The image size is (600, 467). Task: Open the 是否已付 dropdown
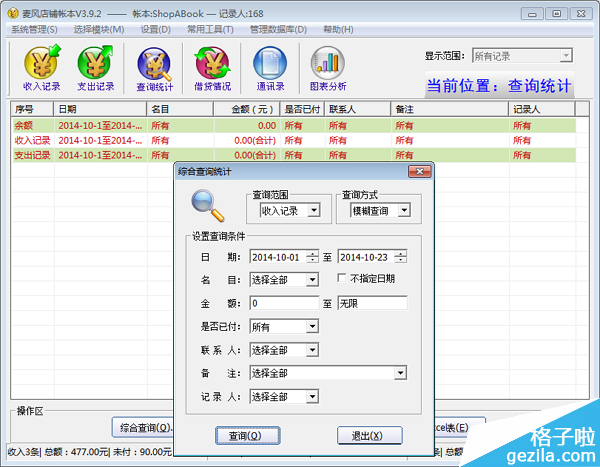click(312, 326)
